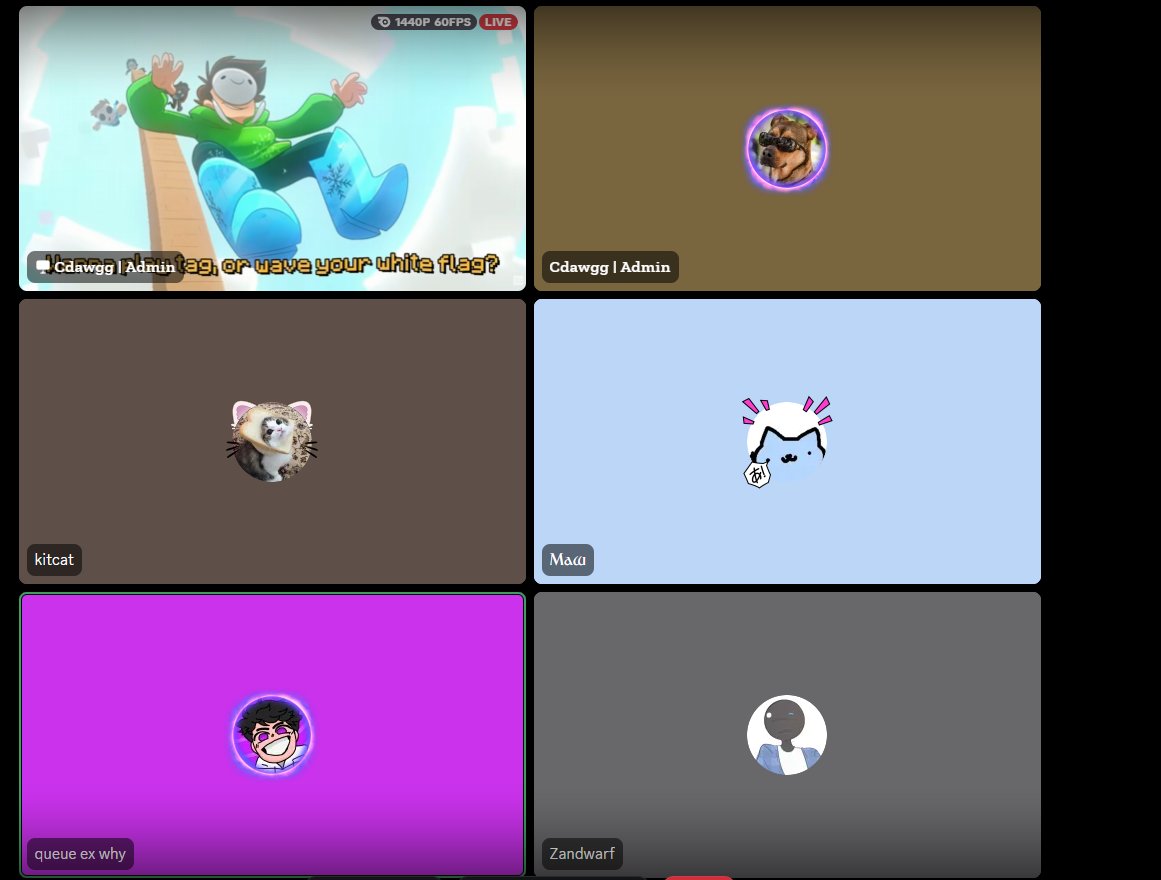The image size is (1161, 880).
Task: Focus the kitcat participant tile
Action: (272, 441)
